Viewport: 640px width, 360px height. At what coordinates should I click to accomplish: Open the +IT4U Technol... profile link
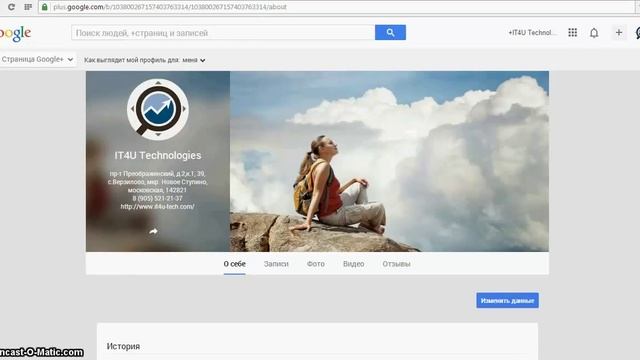coord(531,33)
